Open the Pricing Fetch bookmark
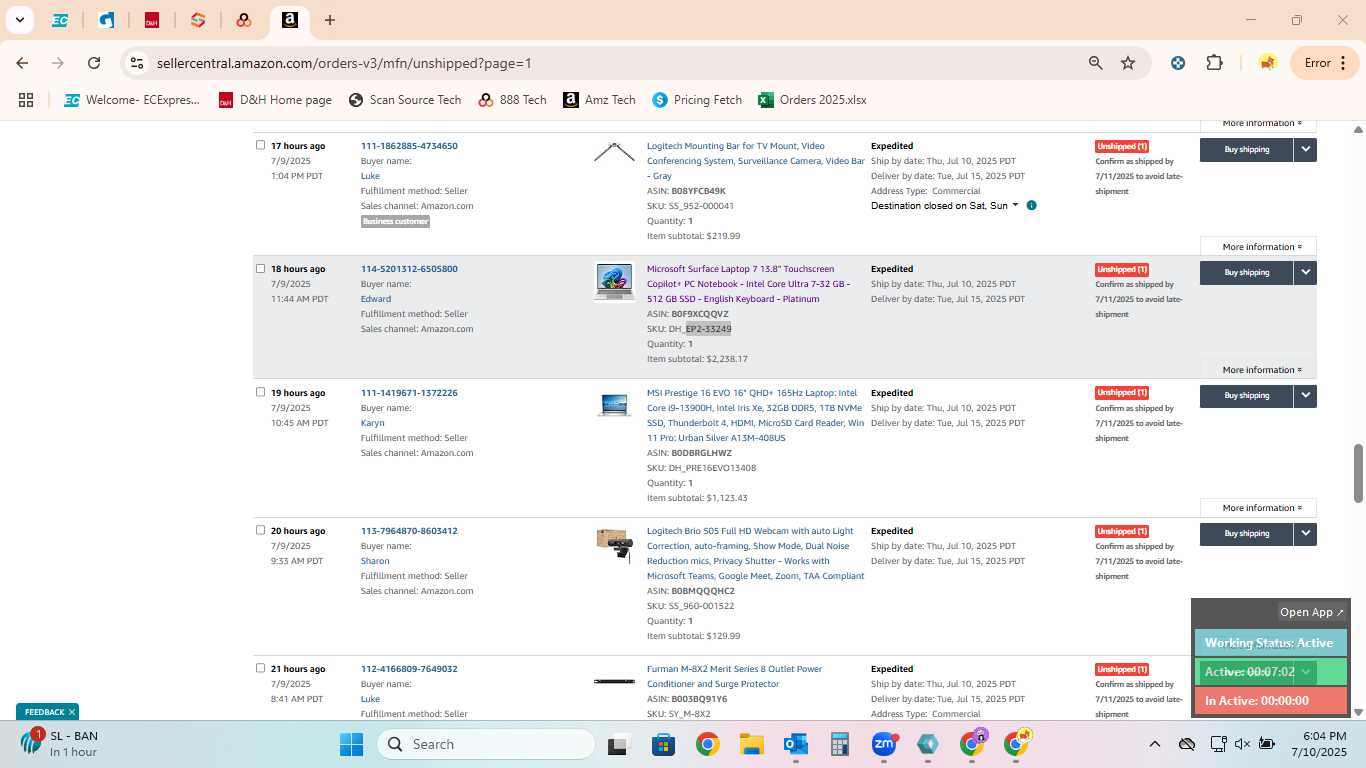 tap(697, 100)
